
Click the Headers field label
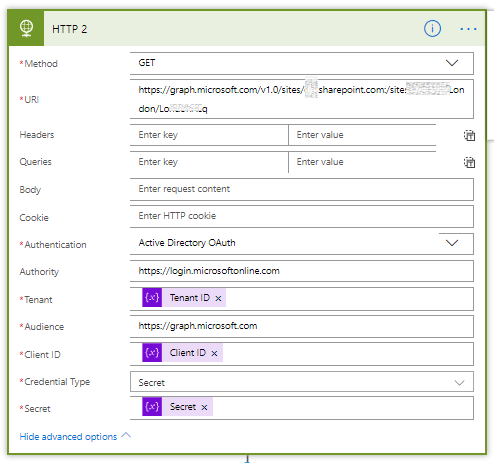coord(37,135)
